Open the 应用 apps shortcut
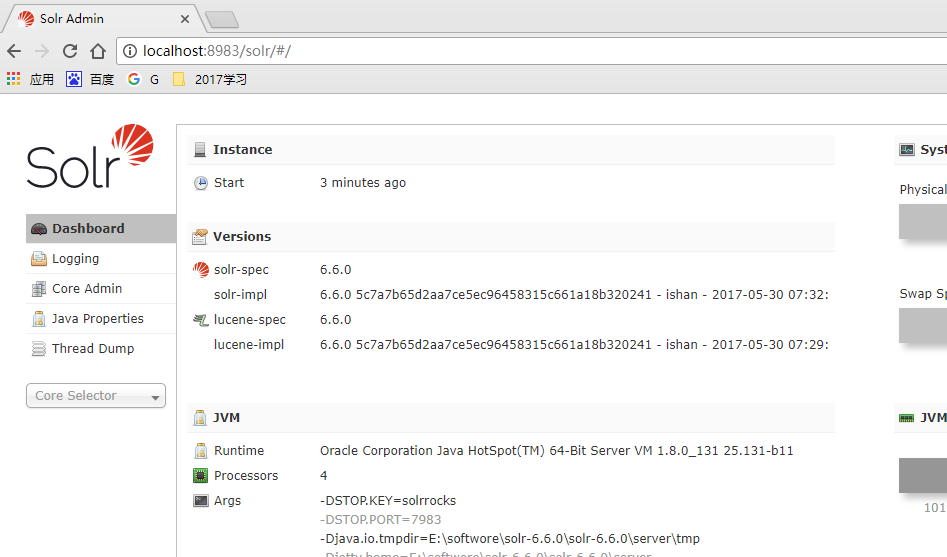The width and height of the screenshot is (947, 557). point(30,79)
